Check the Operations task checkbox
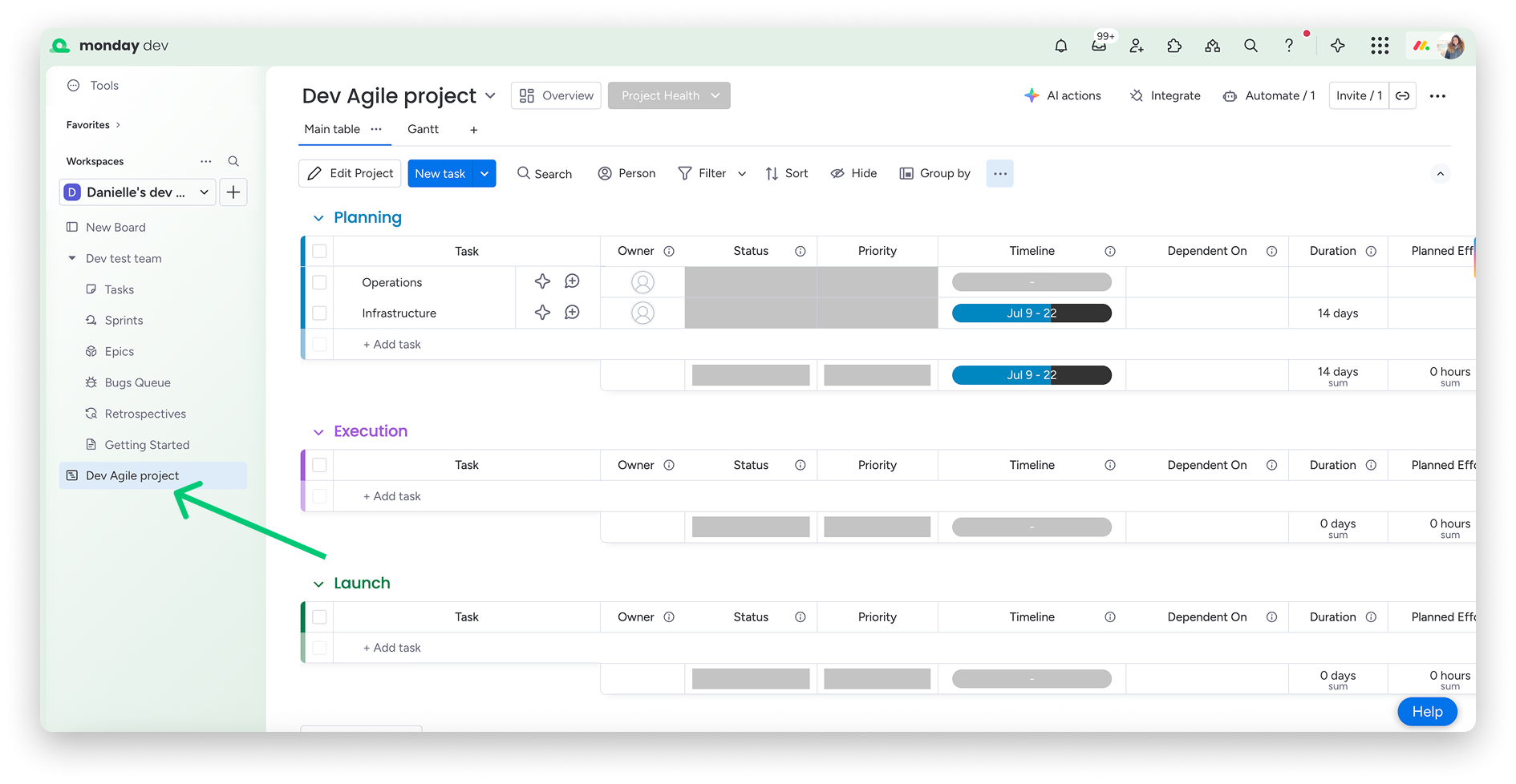This screenshot has width=1516, height=784. point(319,282)
